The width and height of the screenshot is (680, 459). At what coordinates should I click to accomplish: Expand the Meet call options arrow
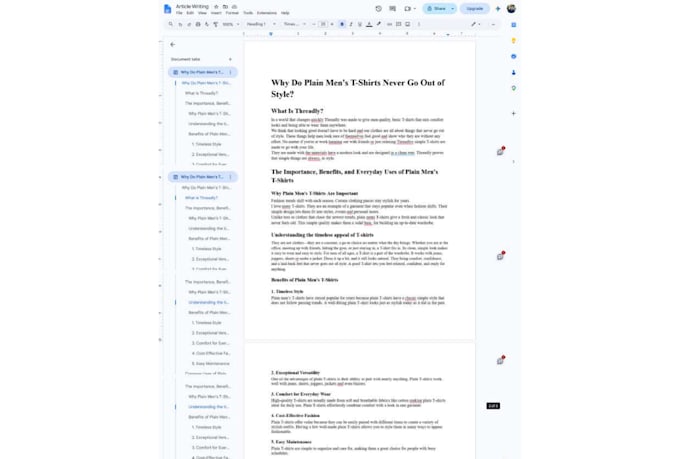coord(414,9)
